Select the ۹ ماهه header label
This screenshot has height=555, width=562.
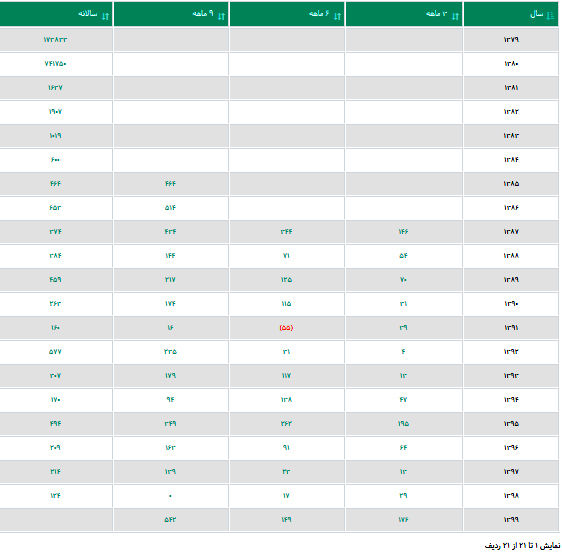pos(203,14)
